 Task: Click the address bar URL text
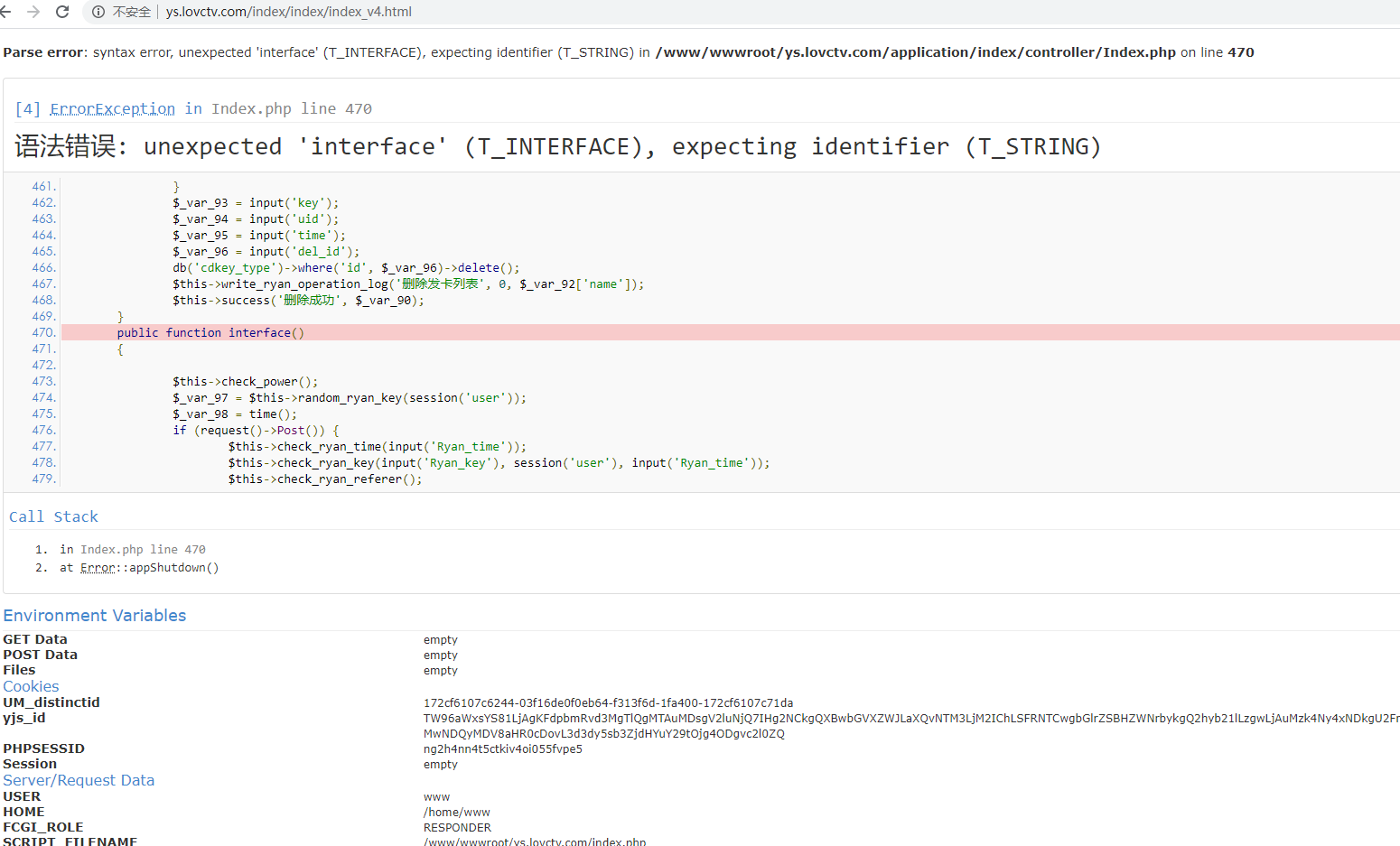tap(288, 12)
